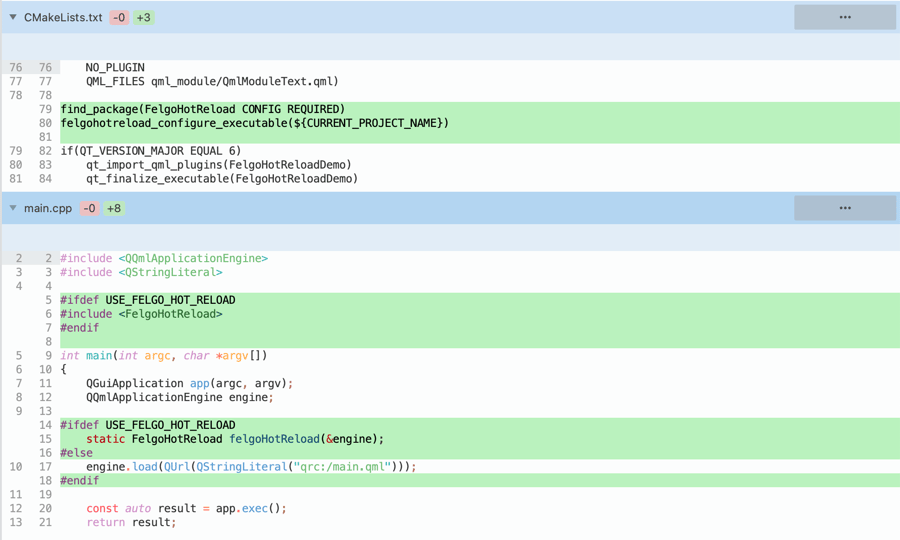Click the QQmlApplicationEngine engine; line

click(x=180, y=397)
